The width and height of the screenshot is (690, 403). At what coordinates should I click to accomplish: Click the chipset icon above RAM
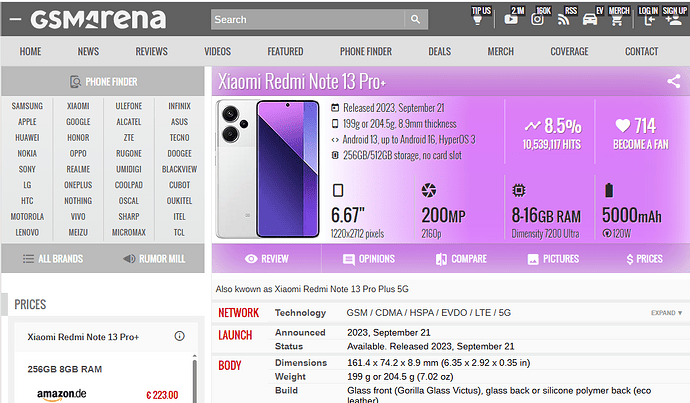pyautogui.click(x=519, y=190)
